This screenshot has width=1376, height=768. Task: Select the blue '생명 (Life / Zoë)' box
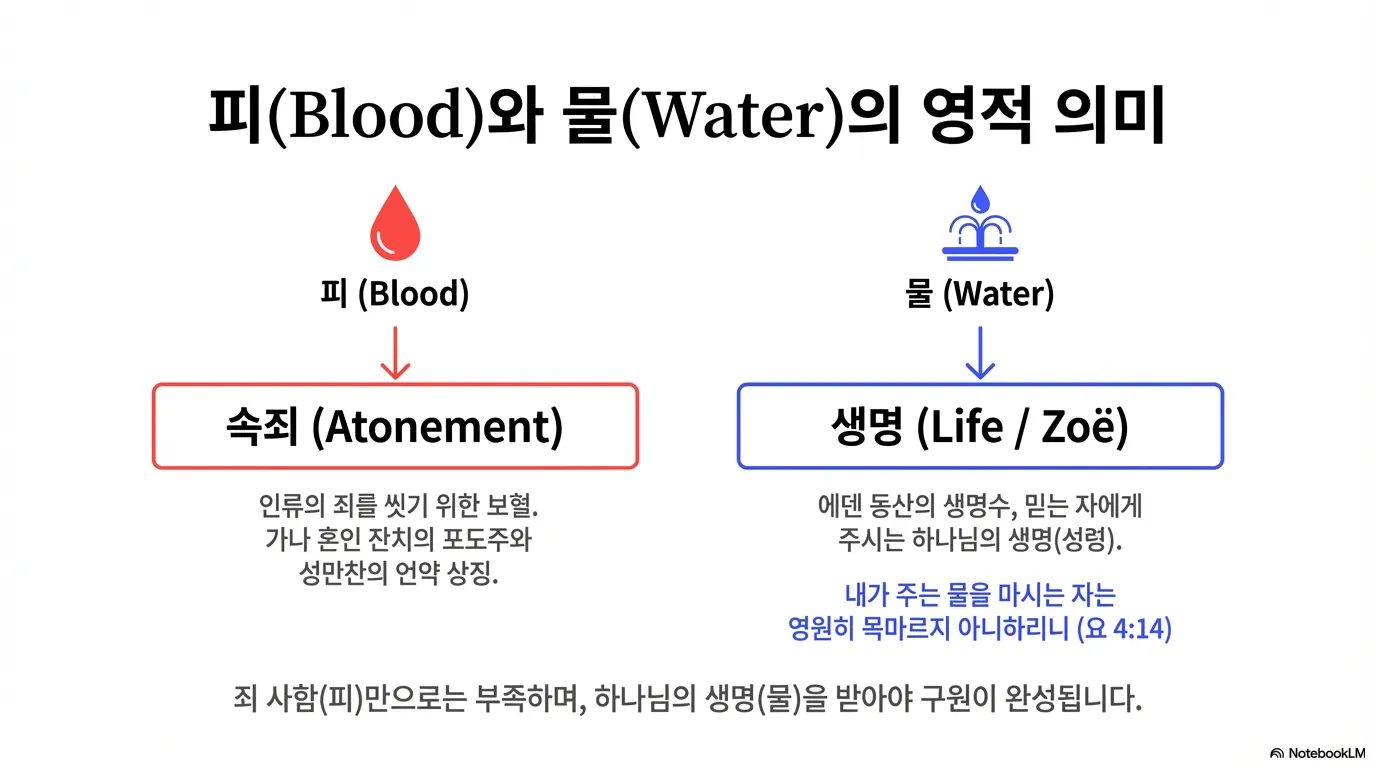[980, 426]
